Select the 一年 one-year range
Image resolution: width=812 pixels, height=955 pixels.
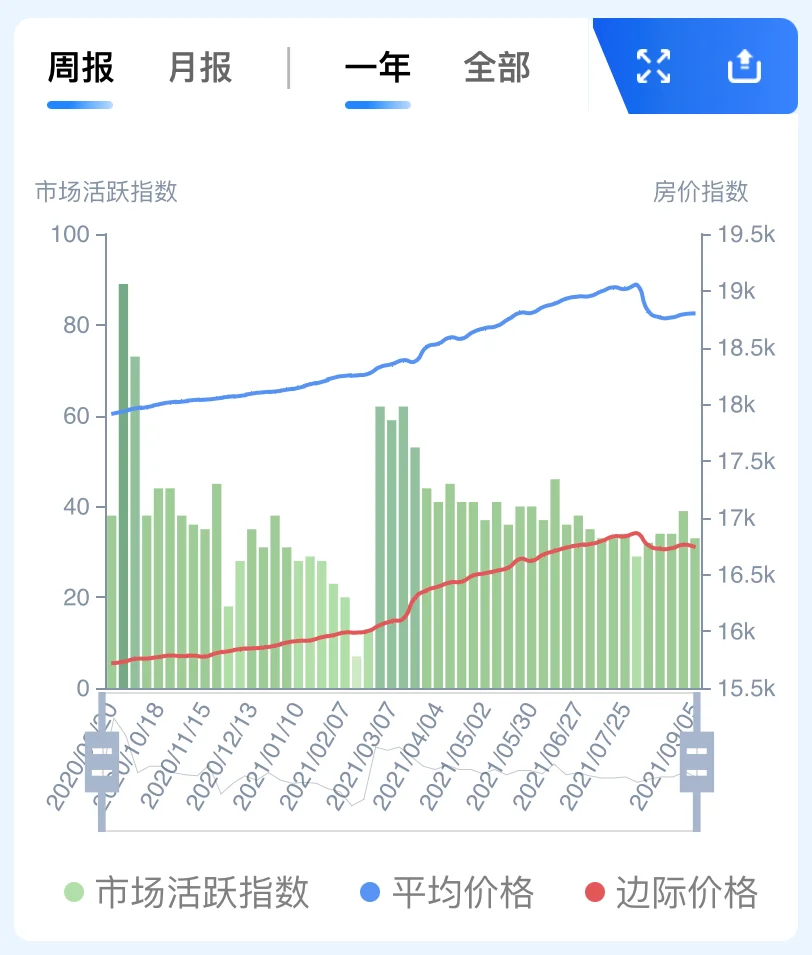377,68
